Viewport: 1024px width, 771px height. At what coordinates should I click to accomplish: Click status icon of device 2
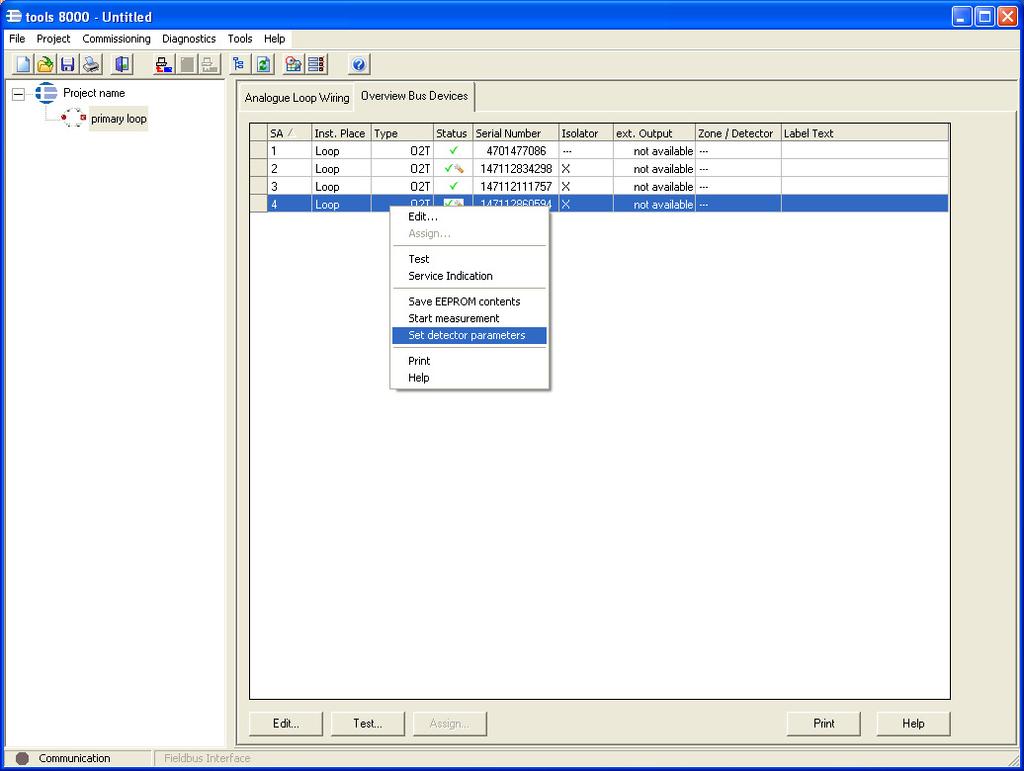[453, 168]
